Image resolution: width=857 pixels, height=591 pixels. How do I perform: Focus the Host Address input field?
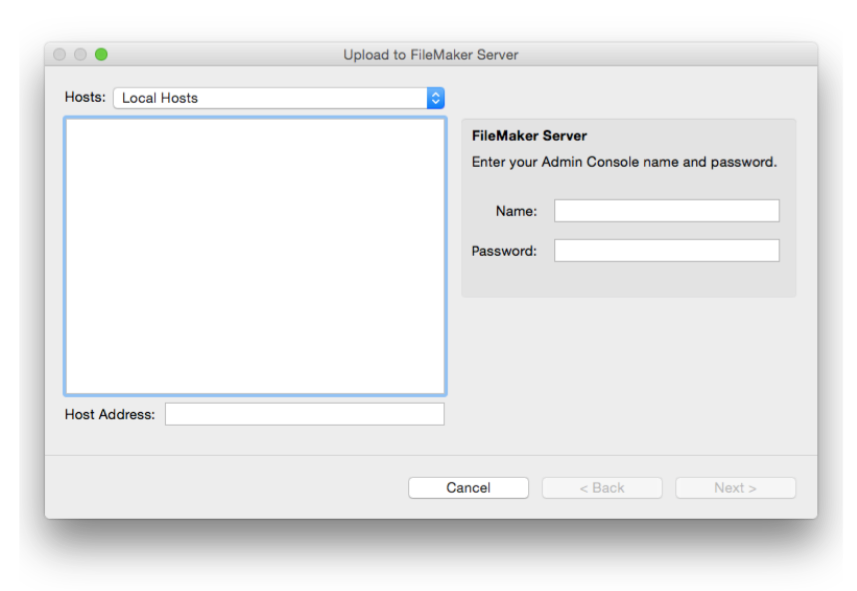[304, 414]
